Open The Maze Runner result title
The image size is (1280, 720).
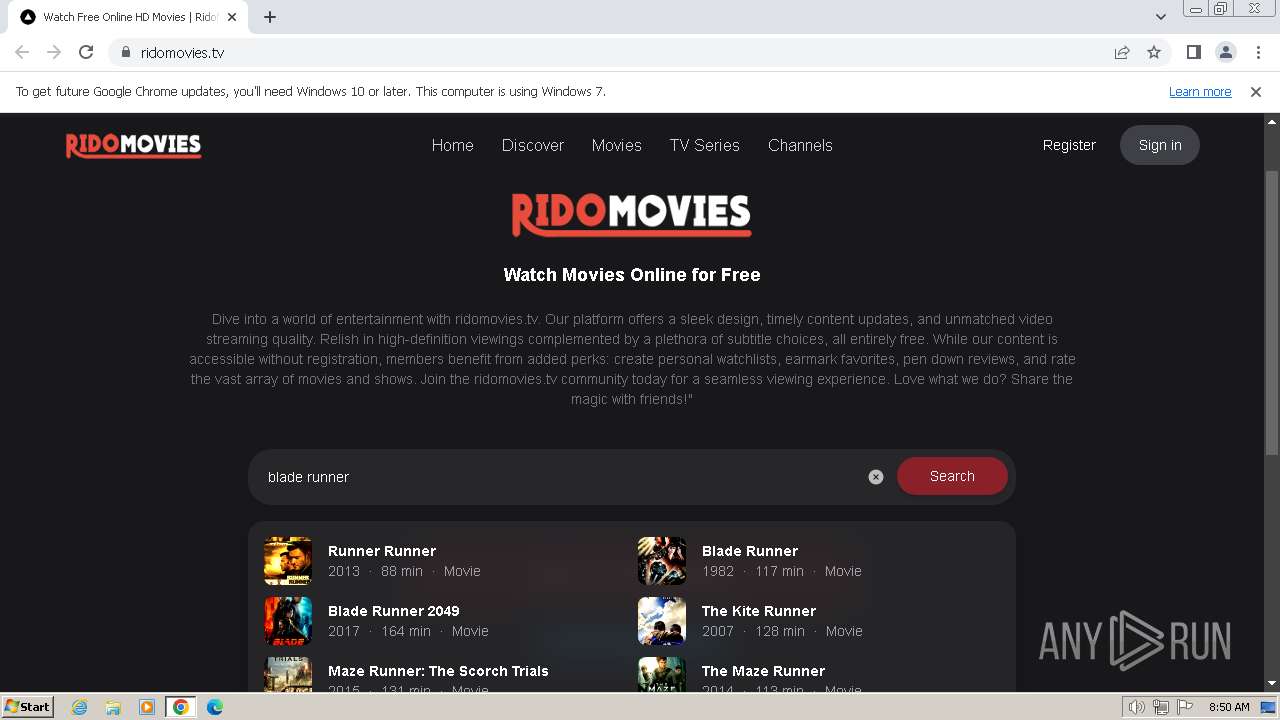[x=763, y=671]
